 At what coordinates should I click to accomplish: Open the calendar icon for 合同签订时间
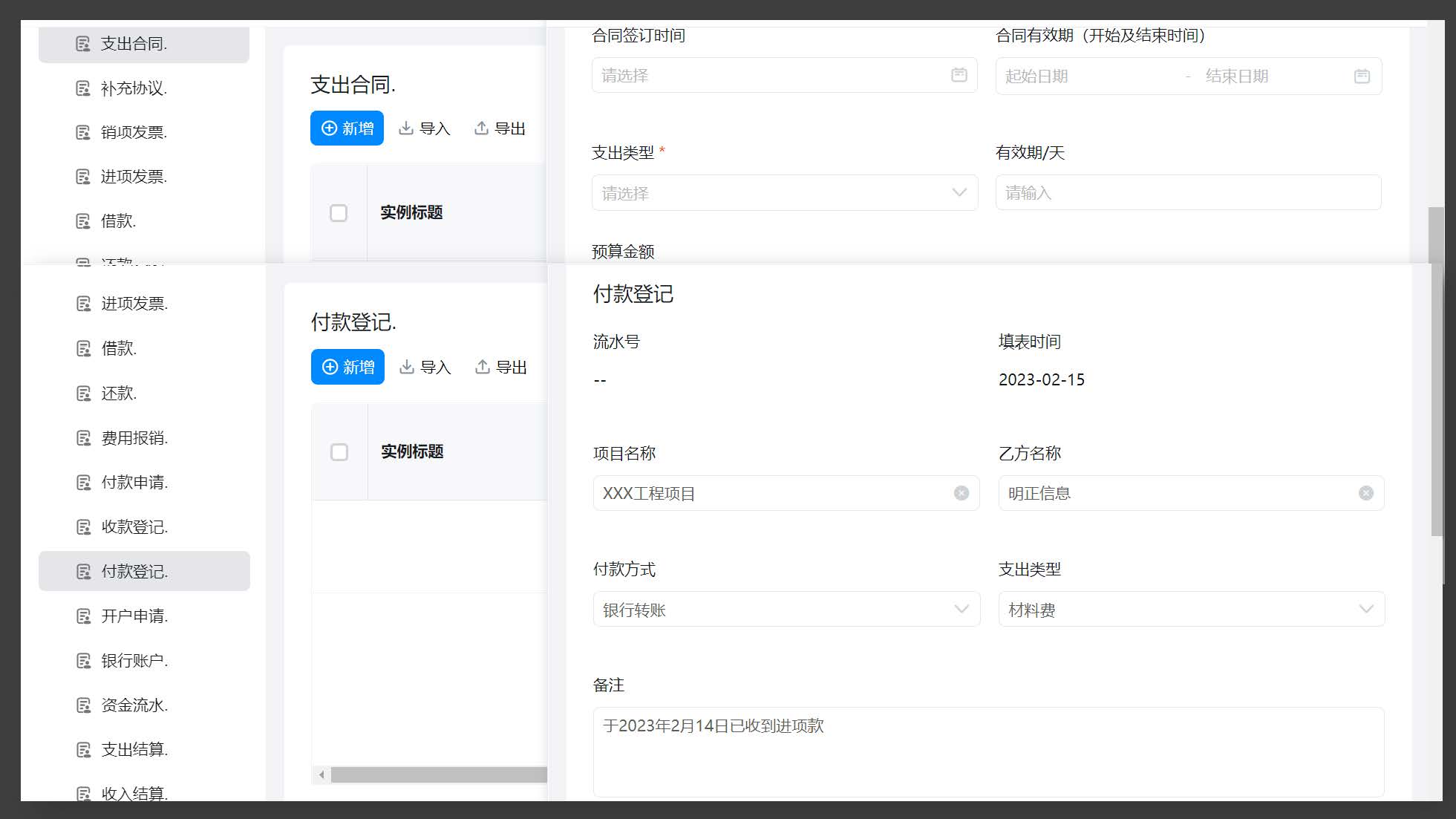coord(959,75)
